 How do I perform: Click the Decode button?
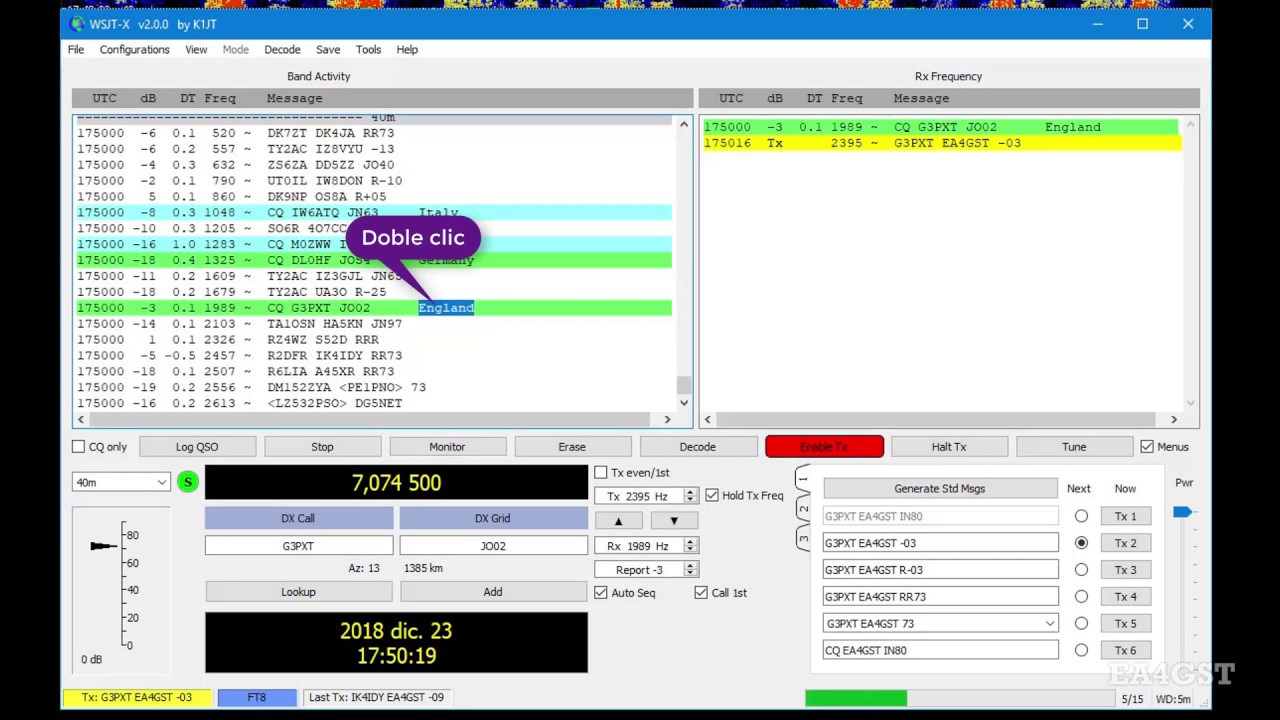697,447
